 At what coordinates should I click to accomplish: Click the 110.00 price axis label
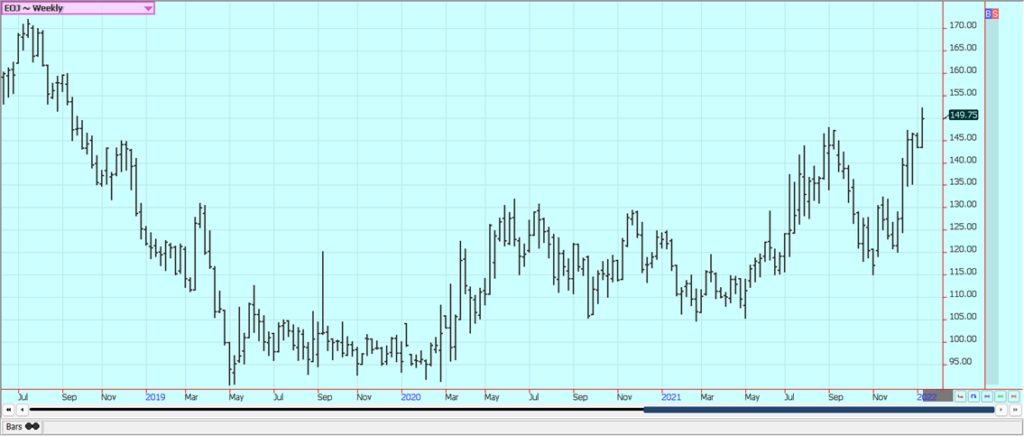tap(963, 294)
